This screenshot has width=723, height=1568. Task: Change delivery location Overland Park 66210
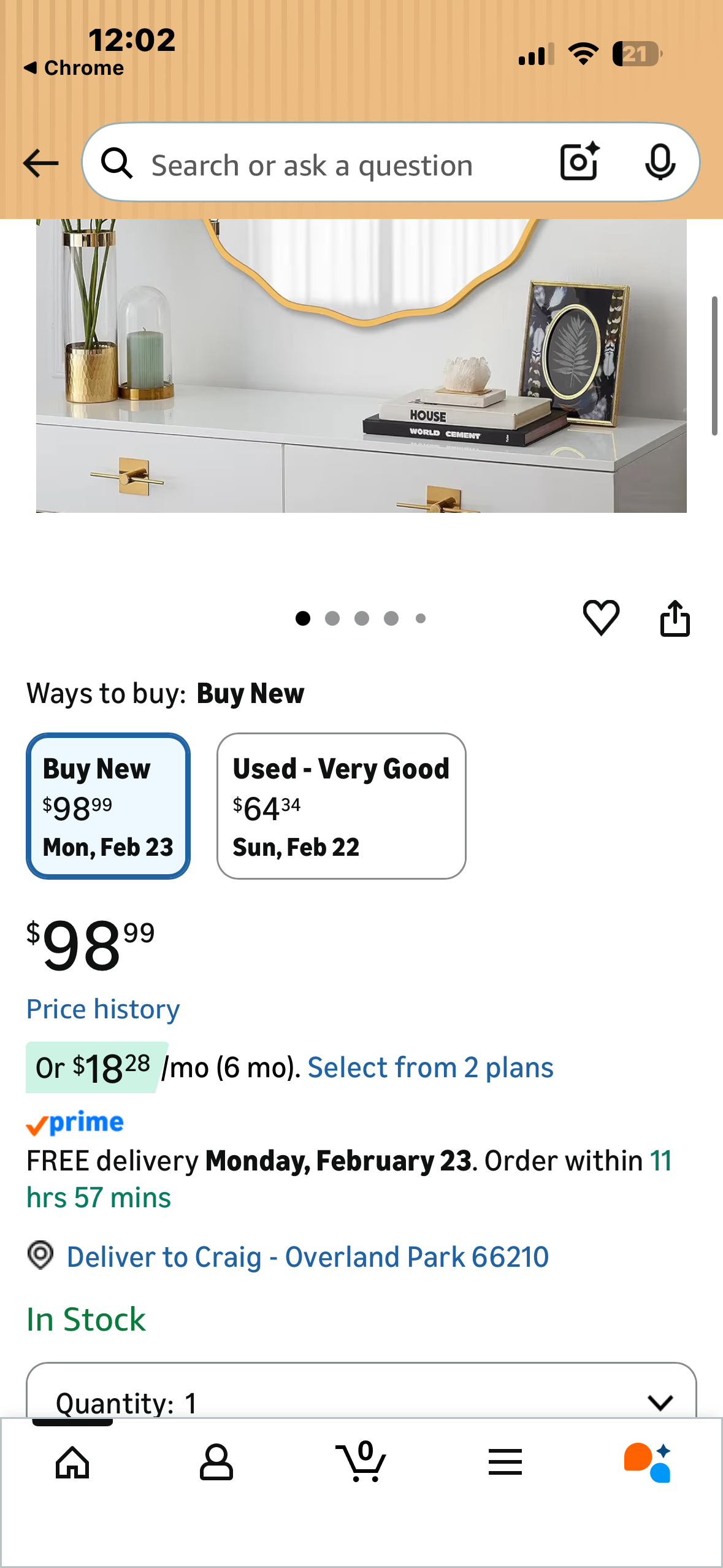click(307, 1257)
